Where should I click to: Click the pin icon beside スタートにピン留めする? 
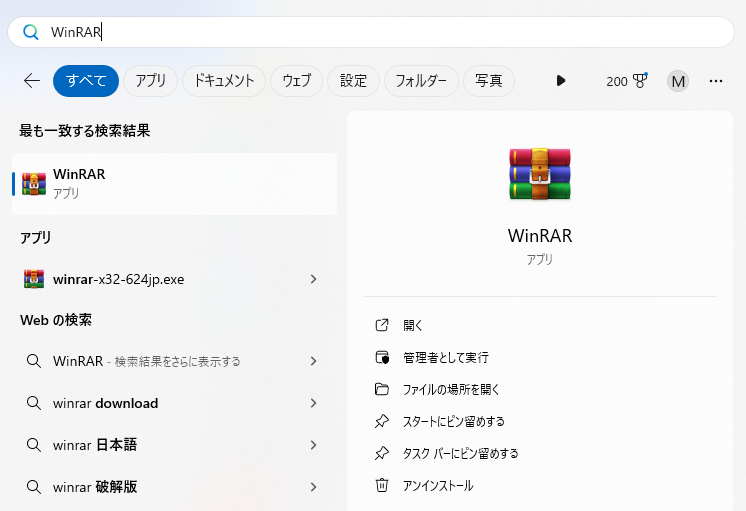pyautogui.click(x=382, y=421)
